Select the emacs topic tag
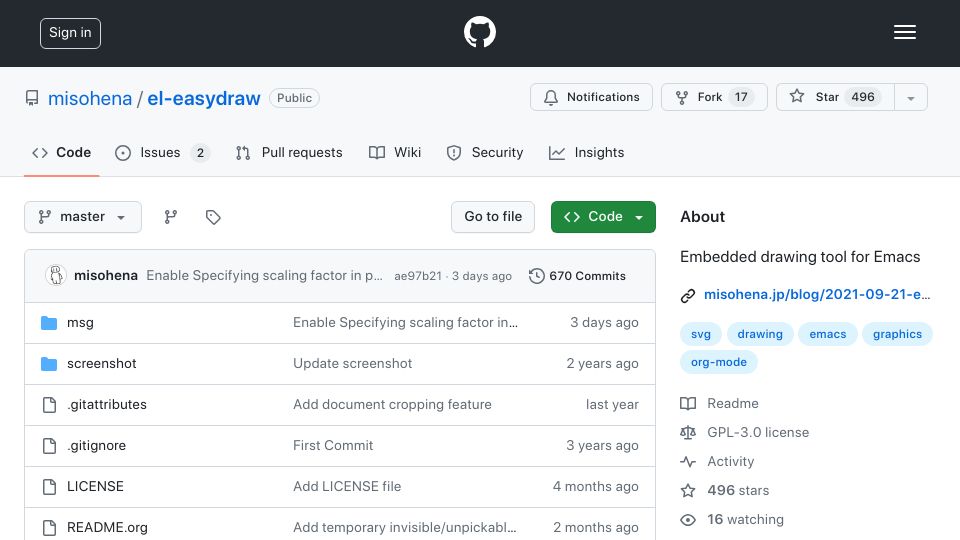Viewport: 960px width, 540px height. [828, 334]
